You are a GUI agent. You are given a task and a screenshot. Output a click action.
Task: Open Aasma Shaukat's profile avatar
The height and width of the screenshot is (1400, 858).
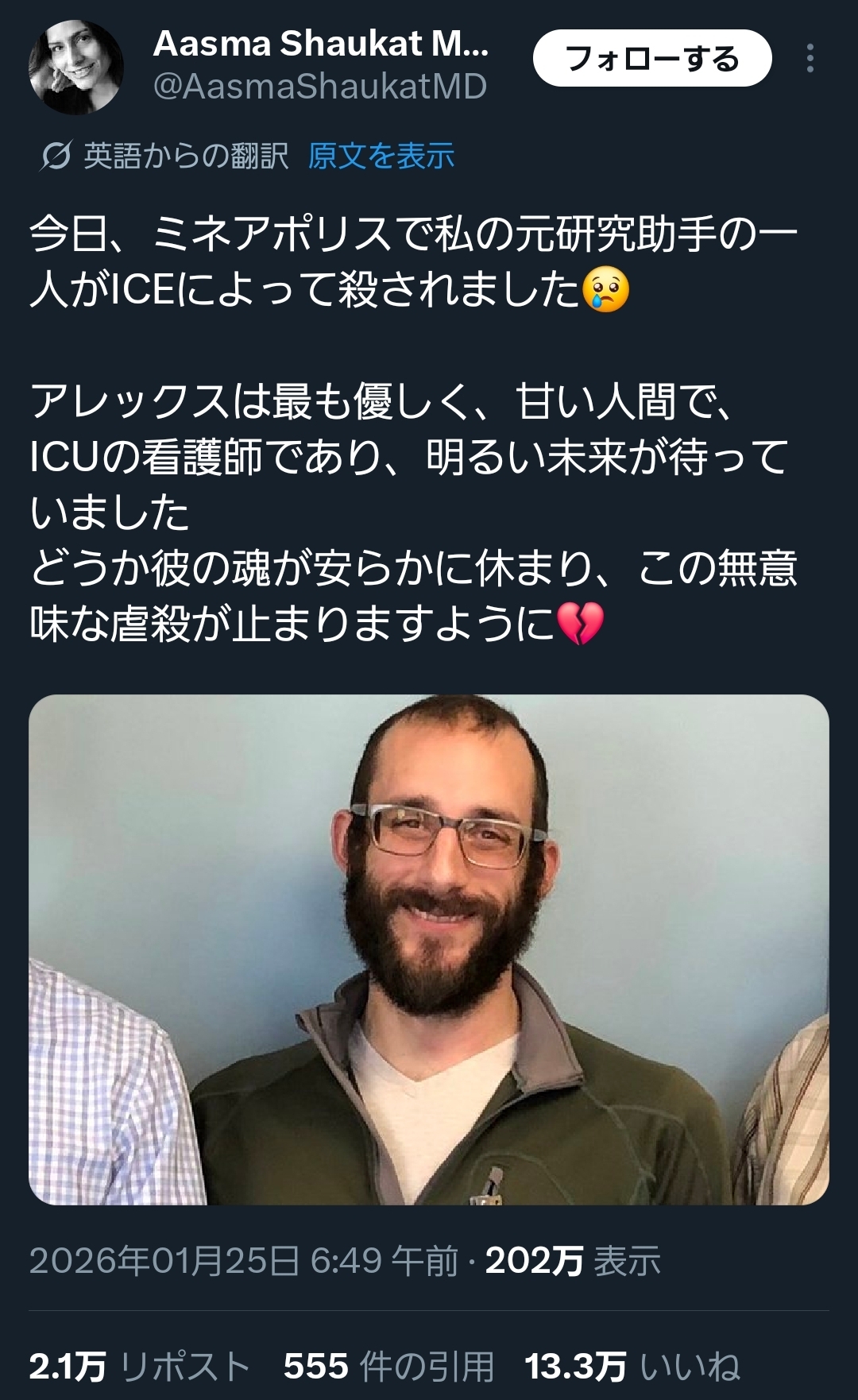coord(76,68)
